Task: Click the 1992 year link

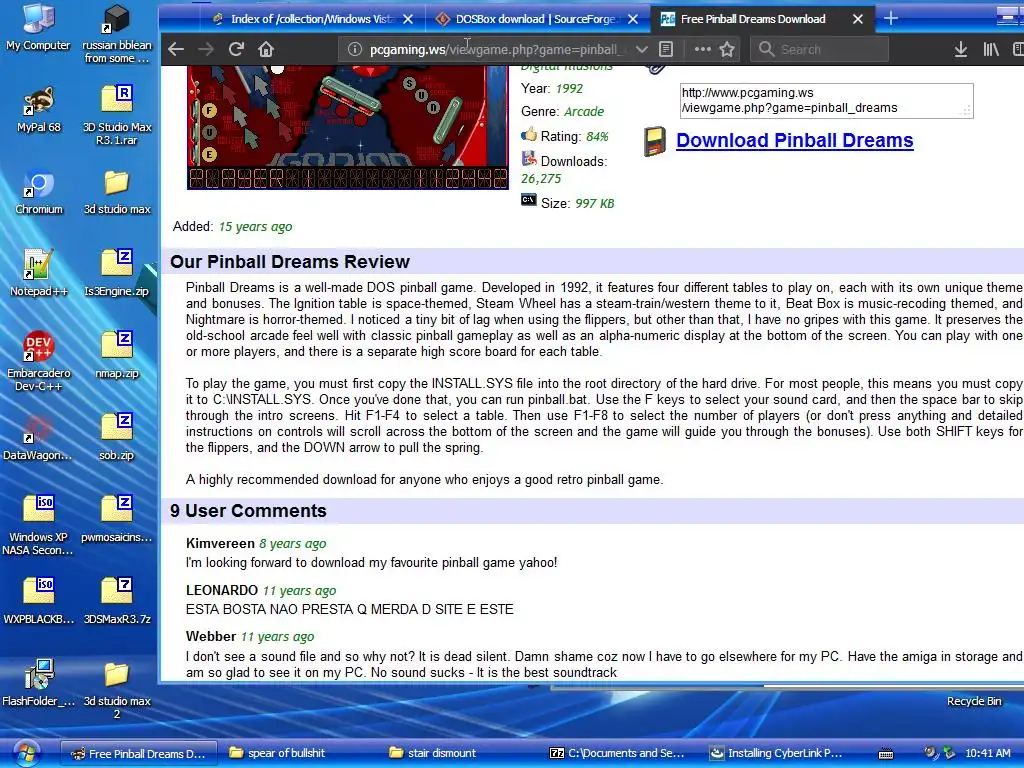Action: 569,88
